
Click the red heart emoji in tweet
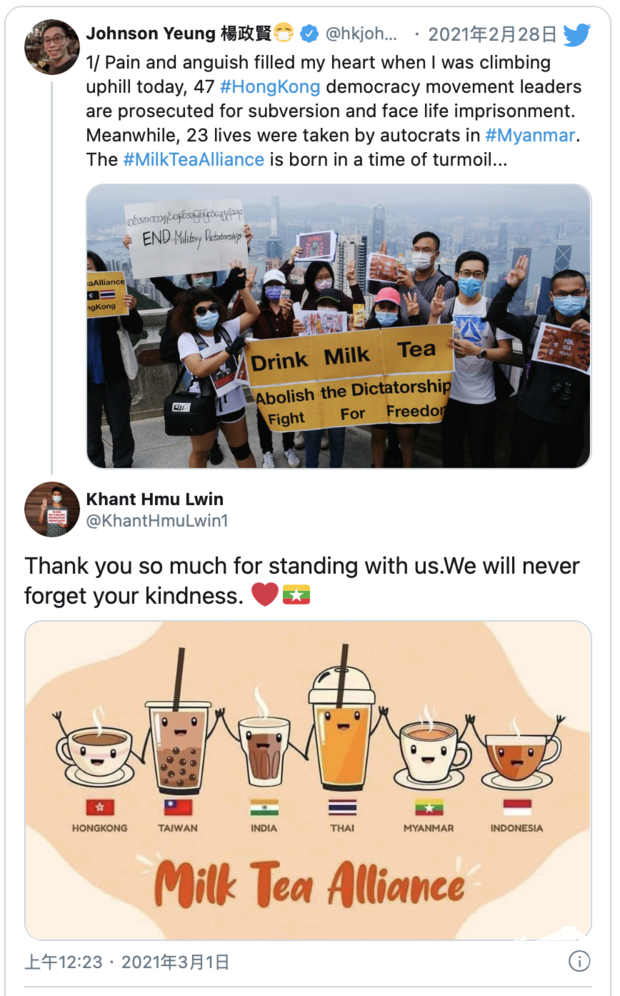click(265, 595)
